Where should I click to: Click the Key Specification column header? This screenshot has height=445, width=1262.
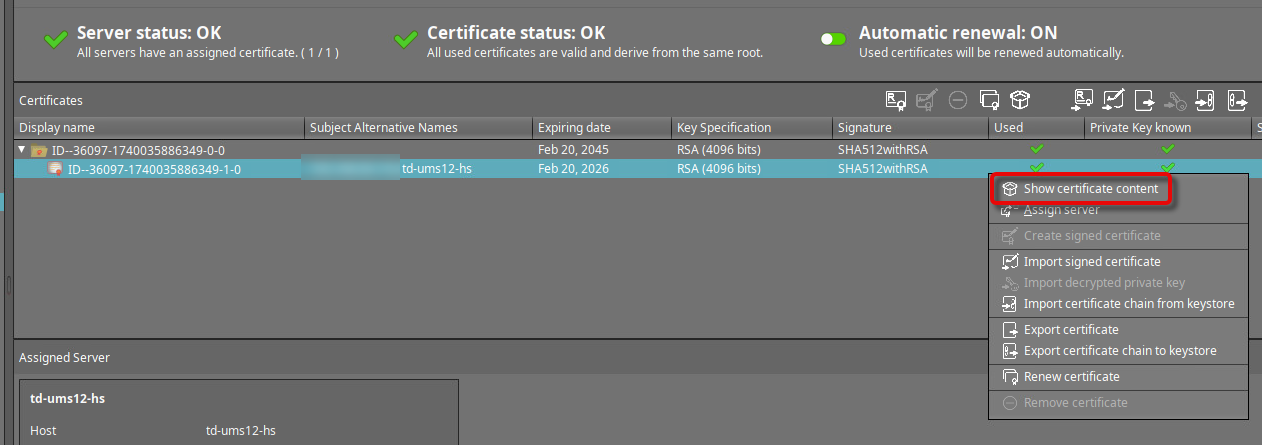[x=724, y=128]
